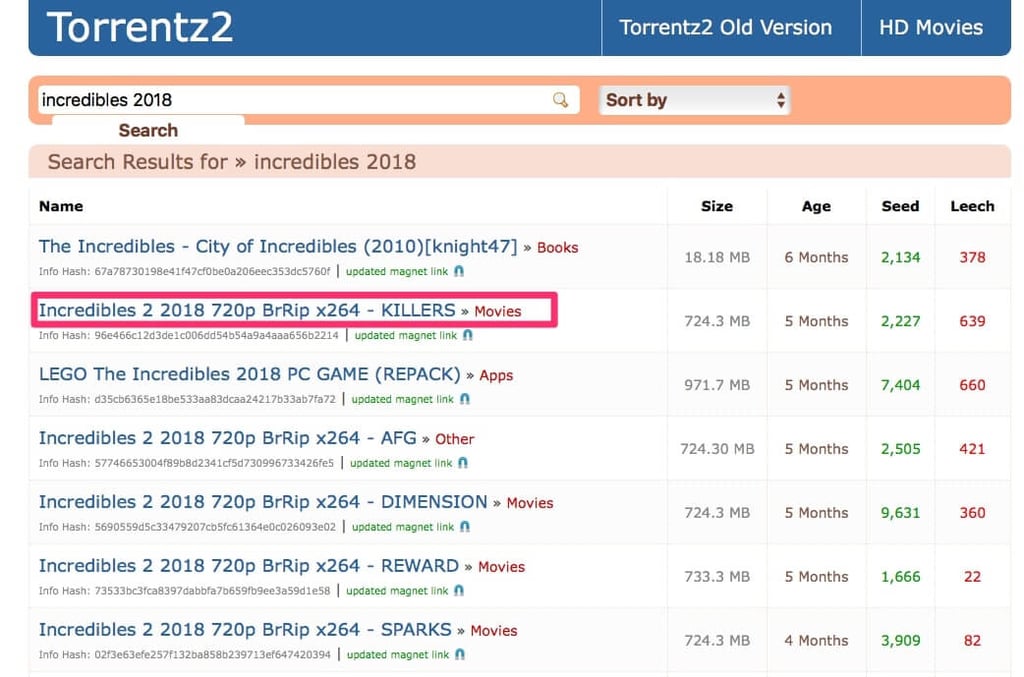
Task: Click the Search tab button
Action: click(x=148, y=130)
